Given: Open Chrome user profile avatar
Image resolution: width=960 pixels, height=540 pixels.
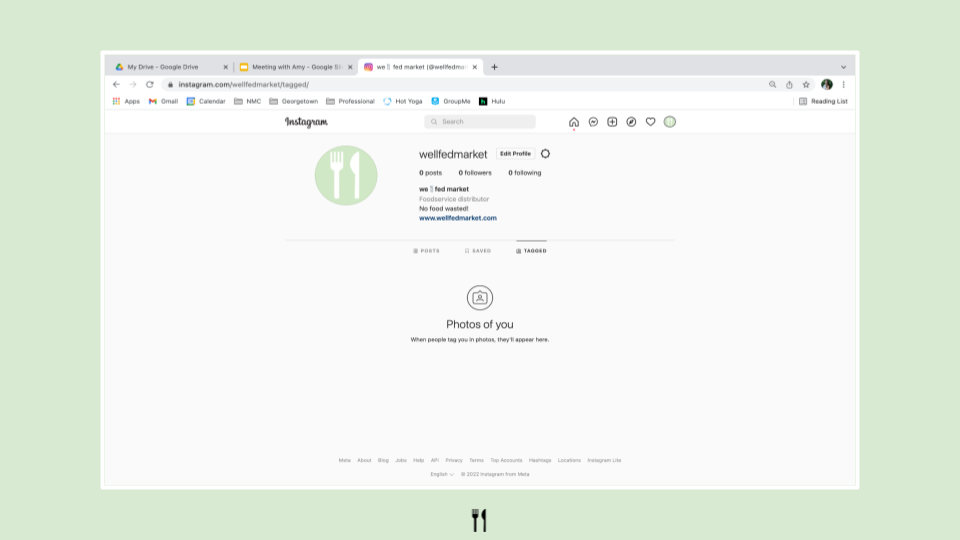Looking at the screenshot, I should click(x=827, y=84).
